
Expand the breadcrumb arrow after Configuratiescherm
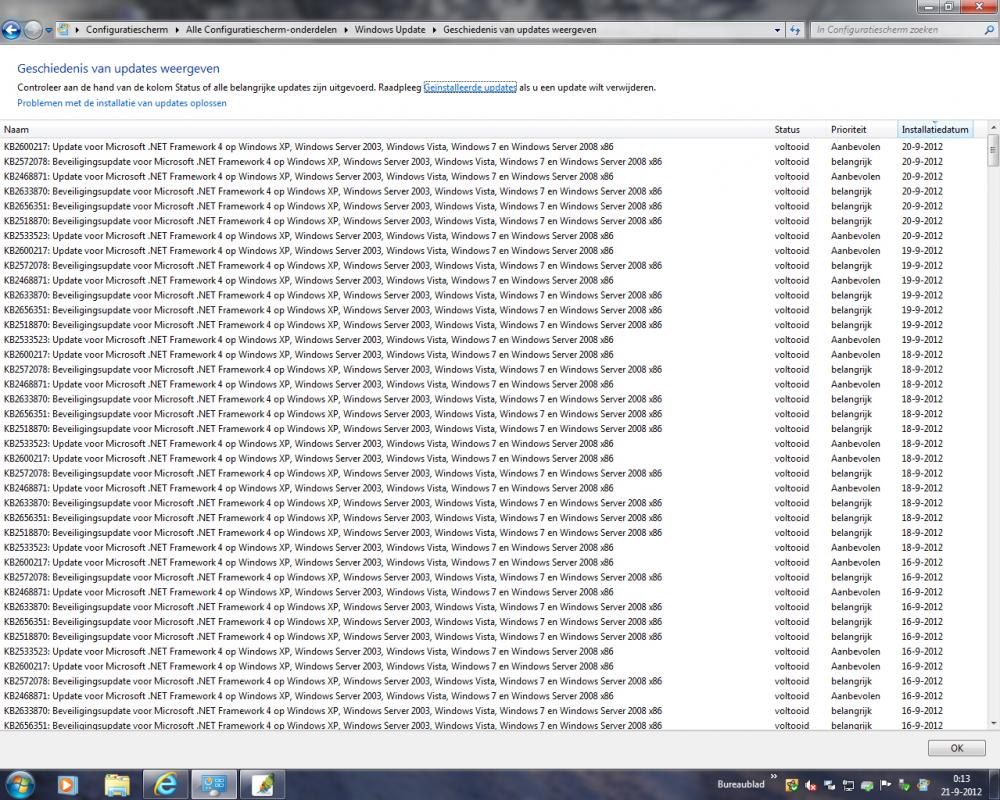(x=177, y=30)
